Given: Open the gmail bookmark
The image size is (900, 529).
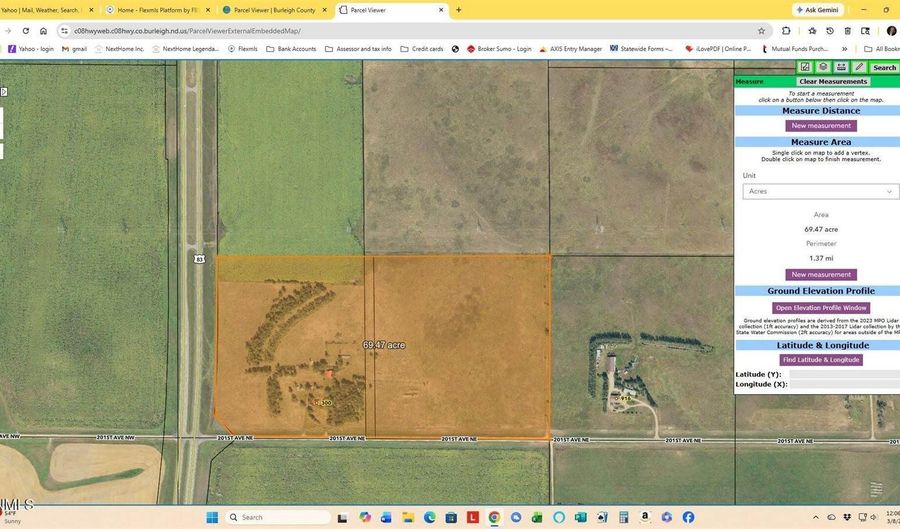Looking at the screenshot, I should 74,49.
